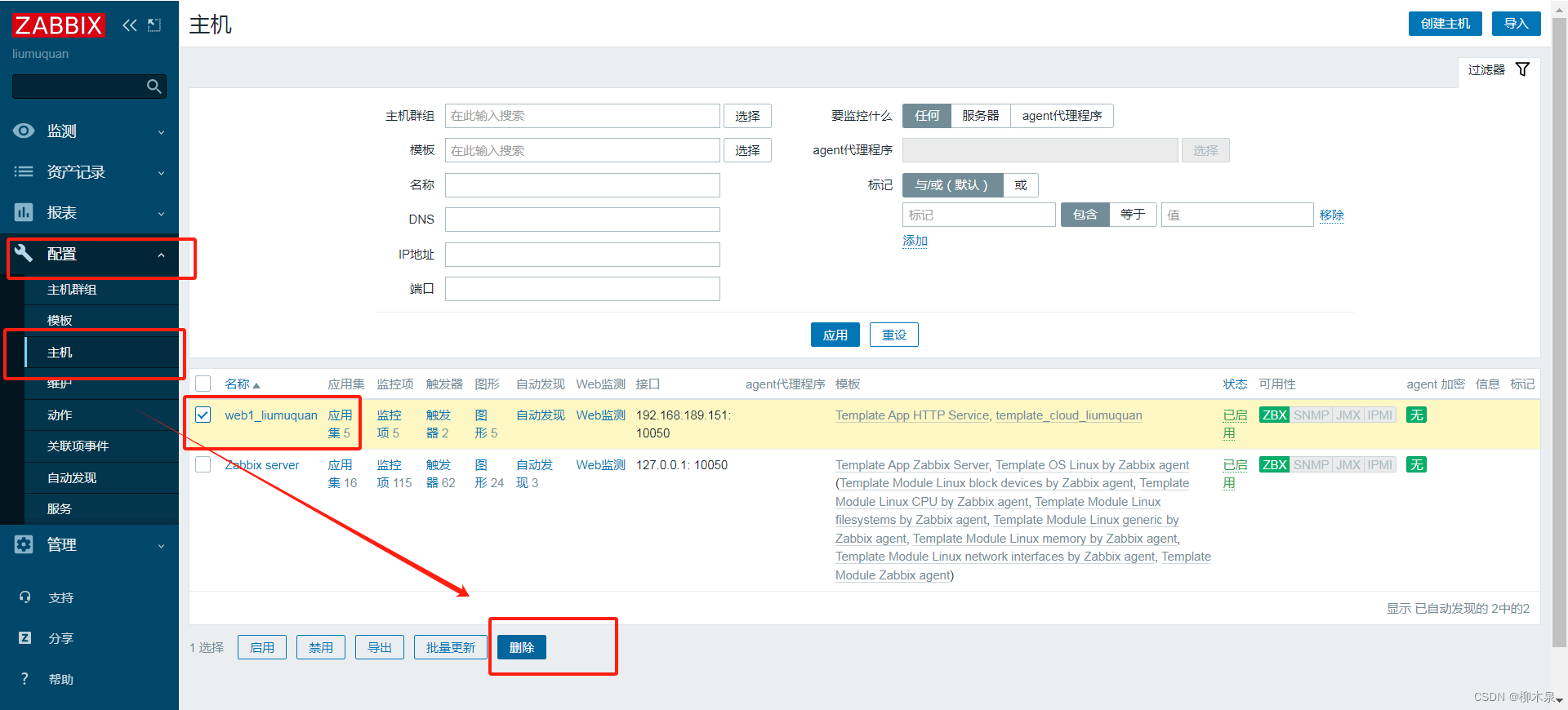Open 主机群组 under configuration

[101, 290]
